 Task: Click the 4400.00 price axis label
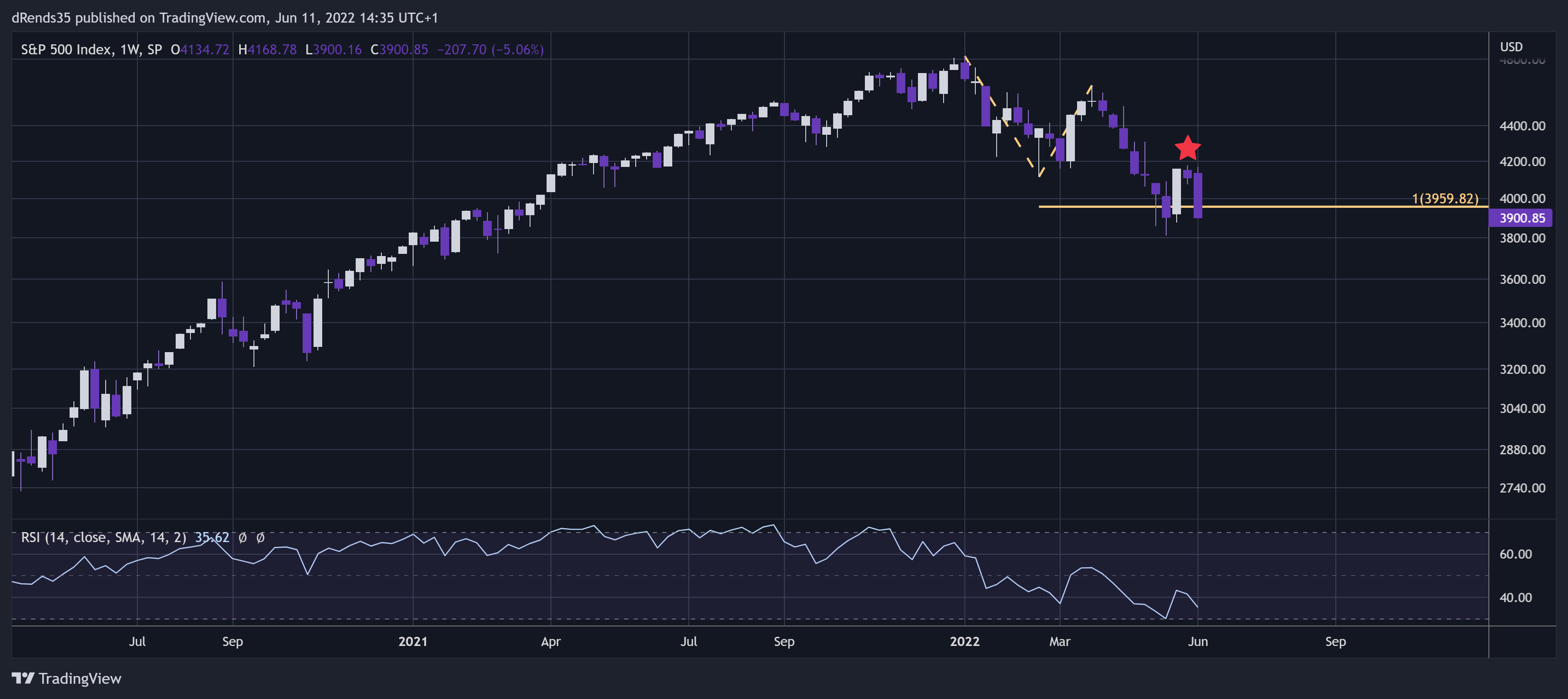(1522, 126)
